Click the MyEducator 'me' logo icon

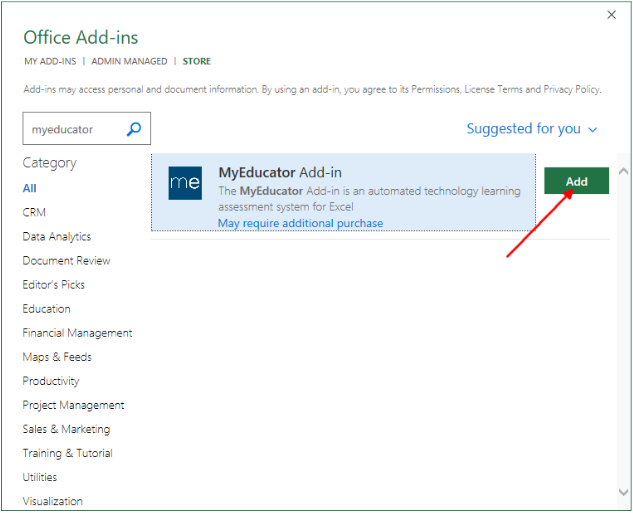click(x=185, y=183)
